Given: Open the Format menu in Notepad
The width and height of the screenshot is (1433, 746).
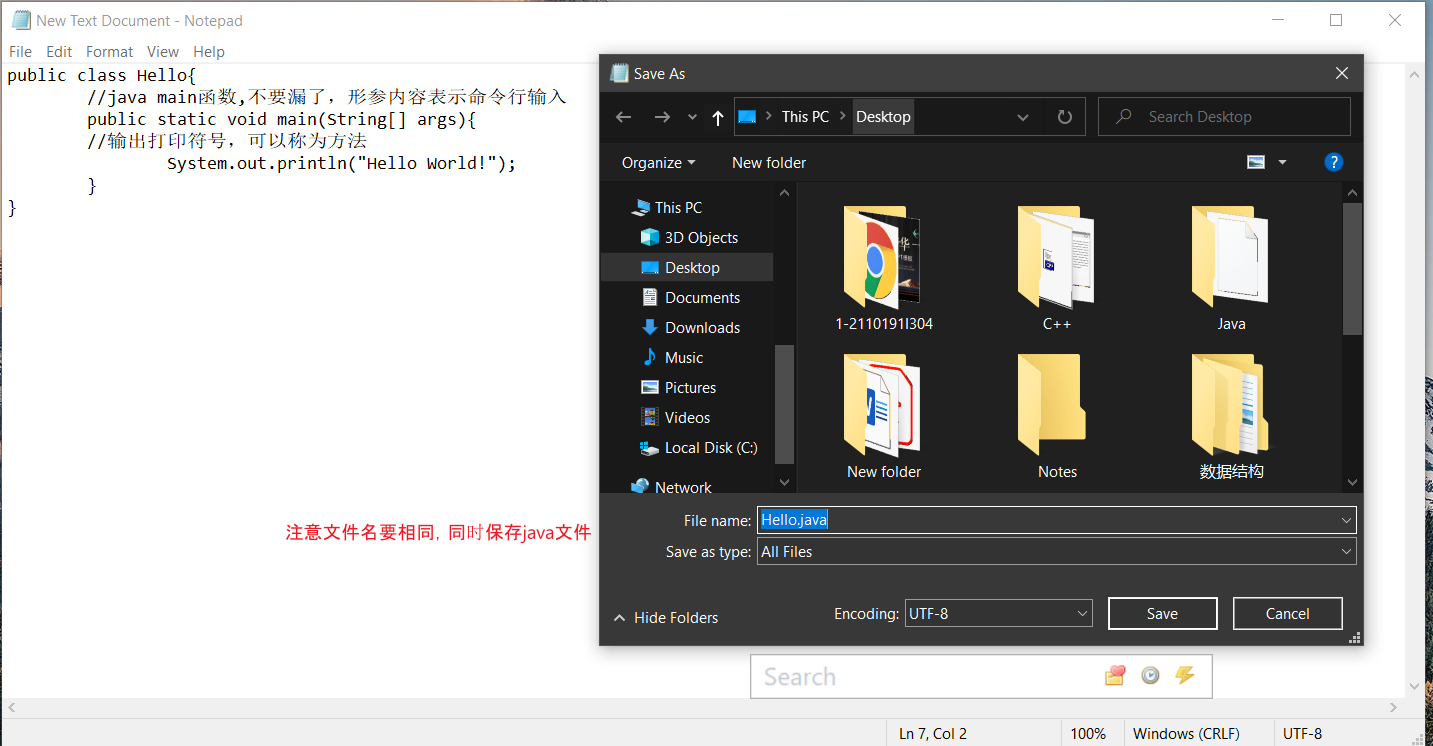Looking at the screenshot, I should click(x=109, y=51).
